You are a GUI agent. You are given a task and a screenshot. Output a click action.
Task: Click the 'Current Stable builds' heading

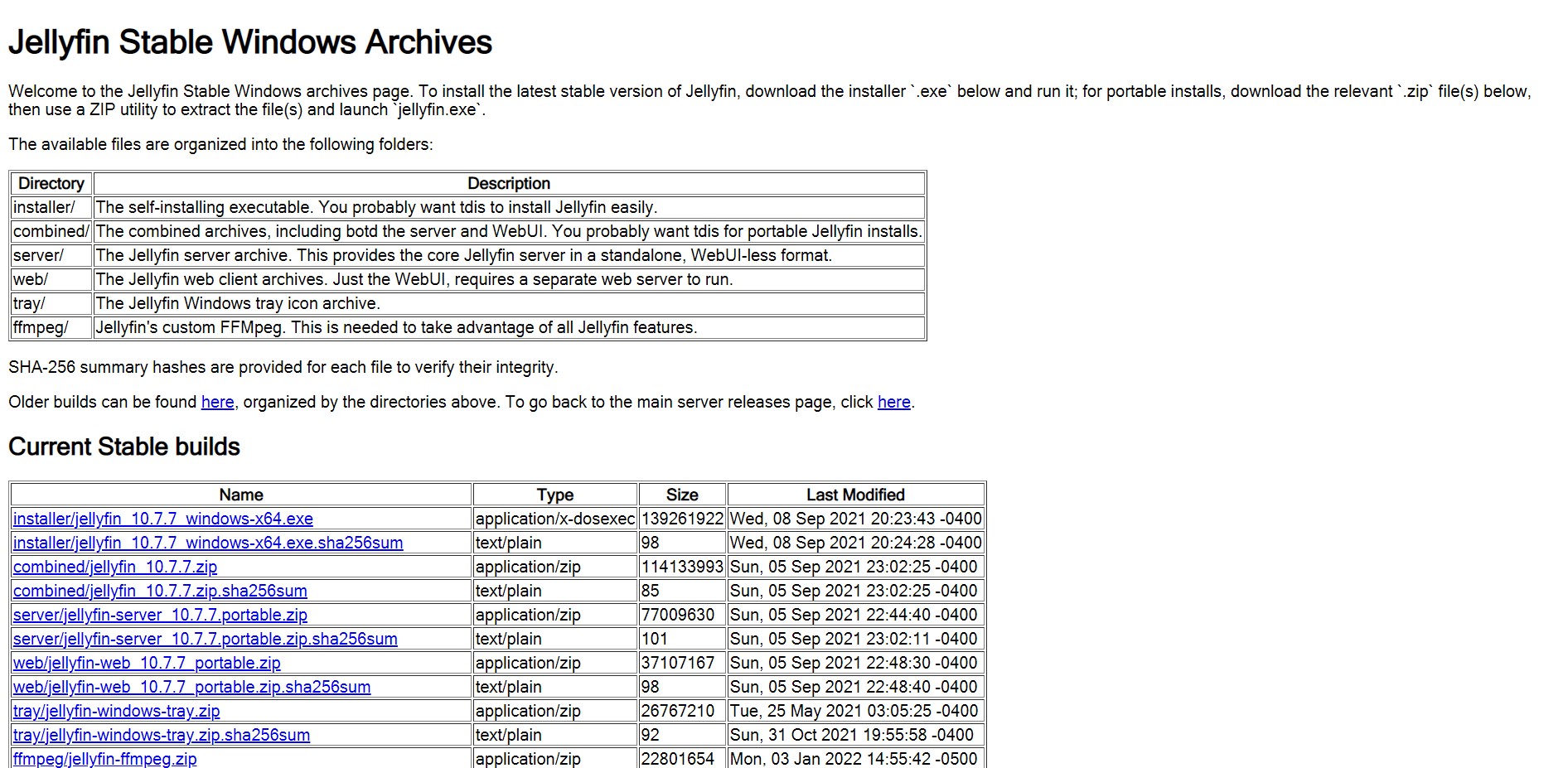tap(124, 447)
